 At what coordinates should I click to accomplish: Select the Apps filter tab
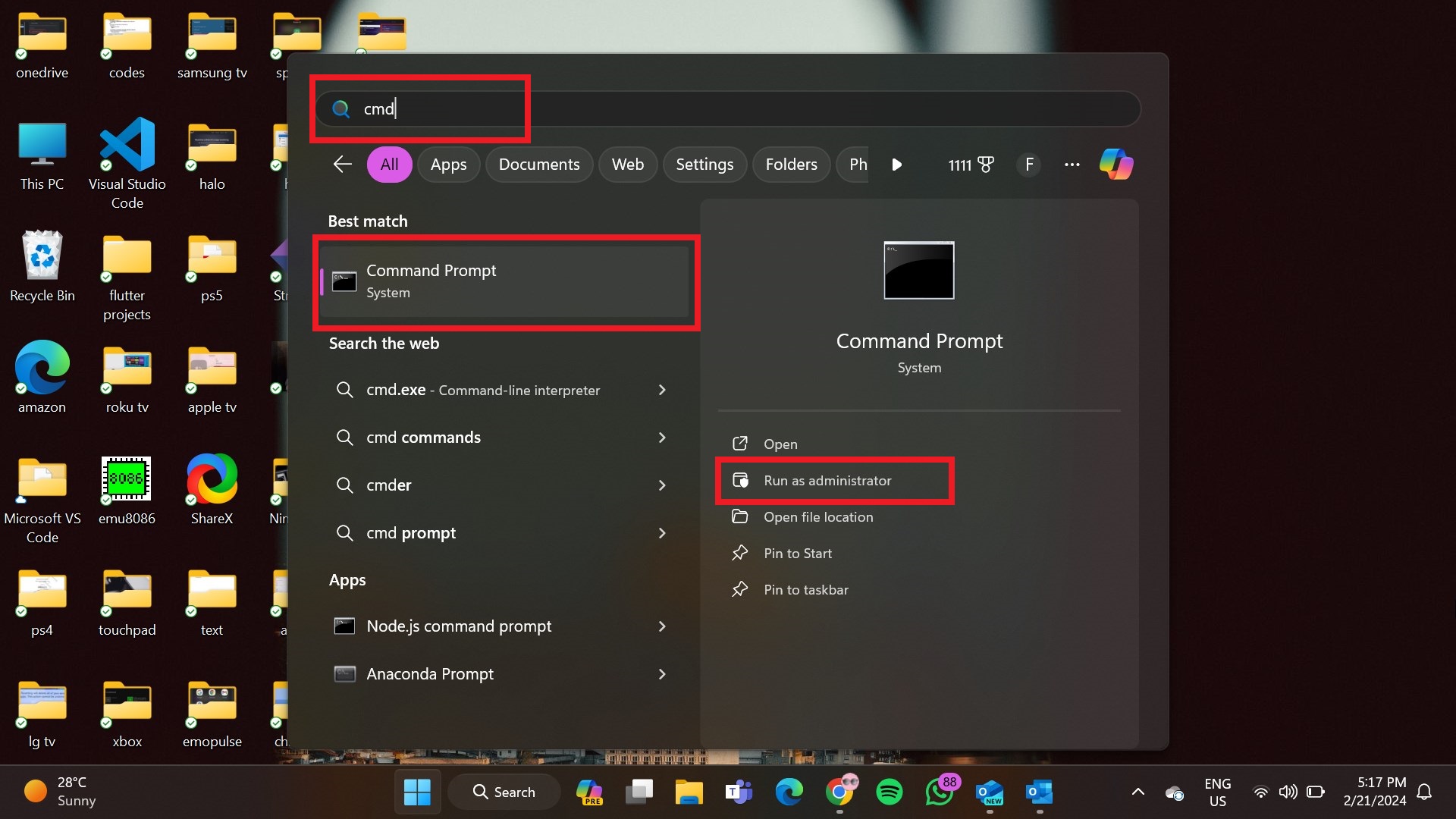coord(448,165)
